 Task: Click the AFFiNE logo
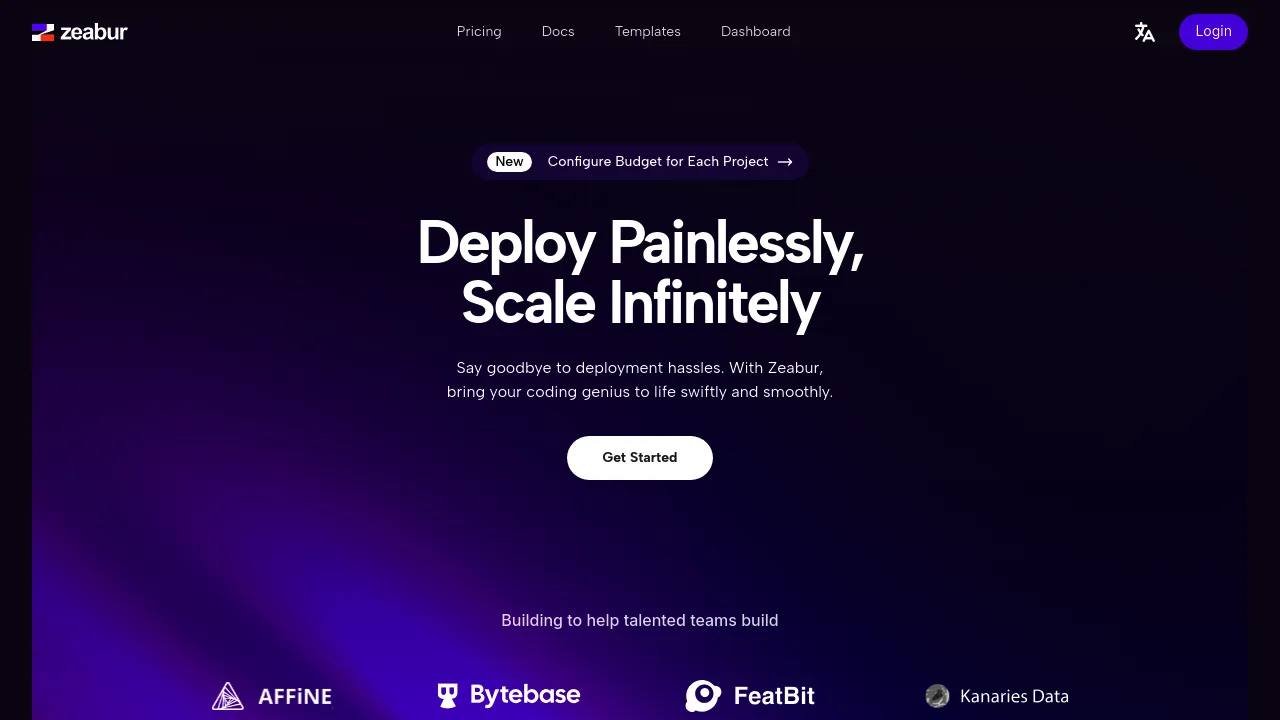tap(272, 696)
